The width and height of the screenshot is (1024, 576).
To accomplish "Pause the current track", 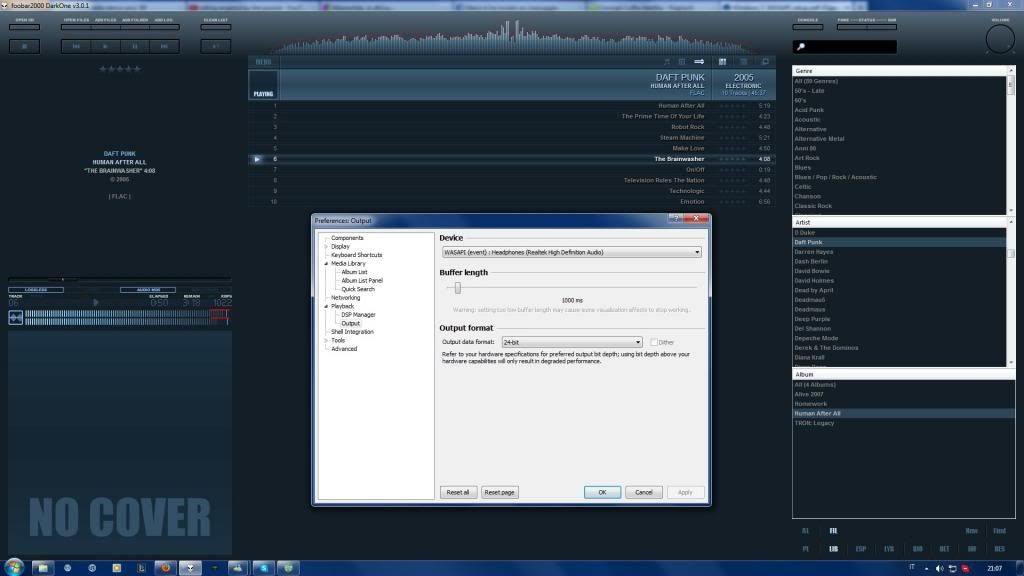I will pos(135,46).
